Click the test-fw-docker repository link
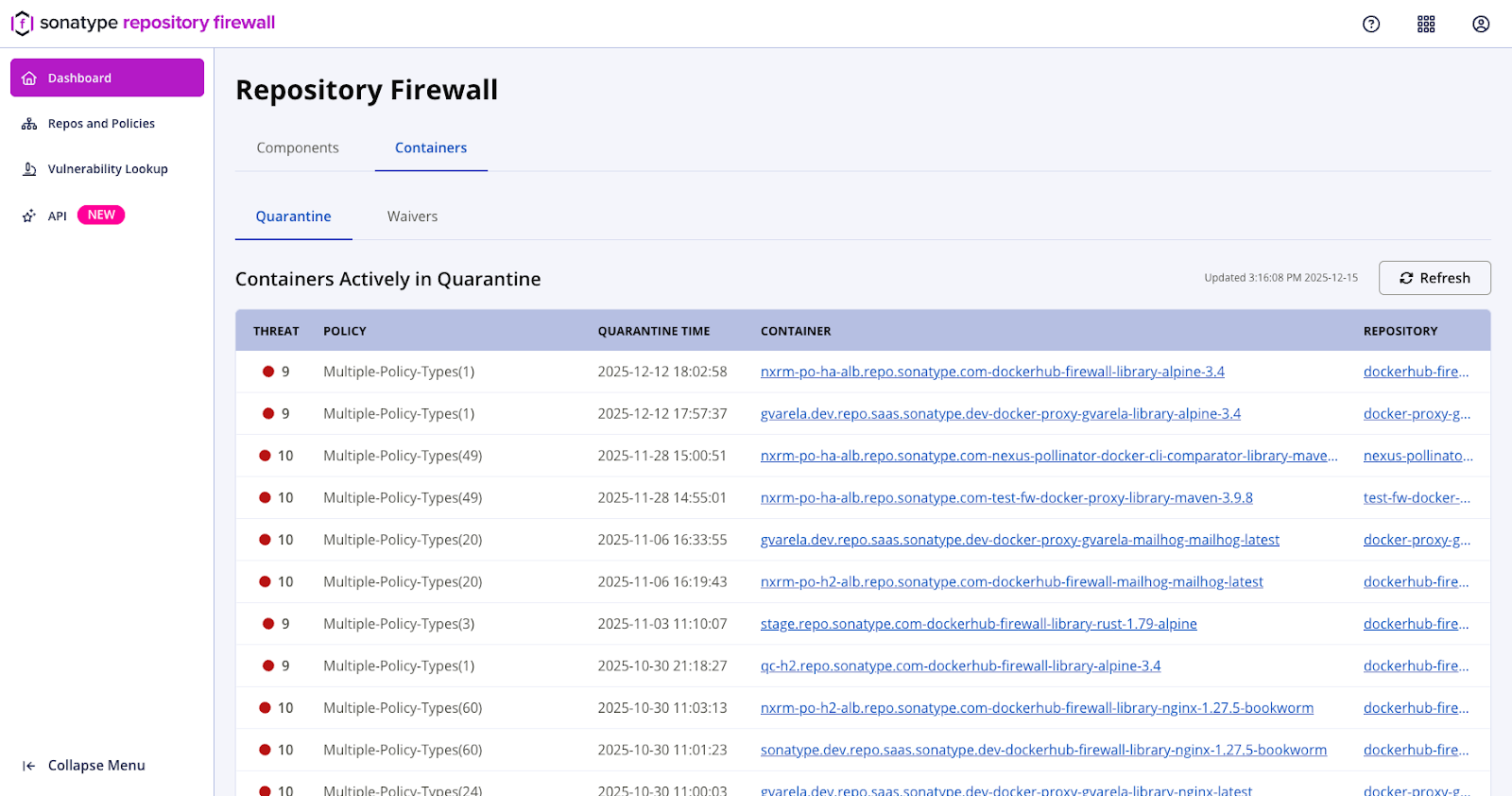 [1417, 497]
